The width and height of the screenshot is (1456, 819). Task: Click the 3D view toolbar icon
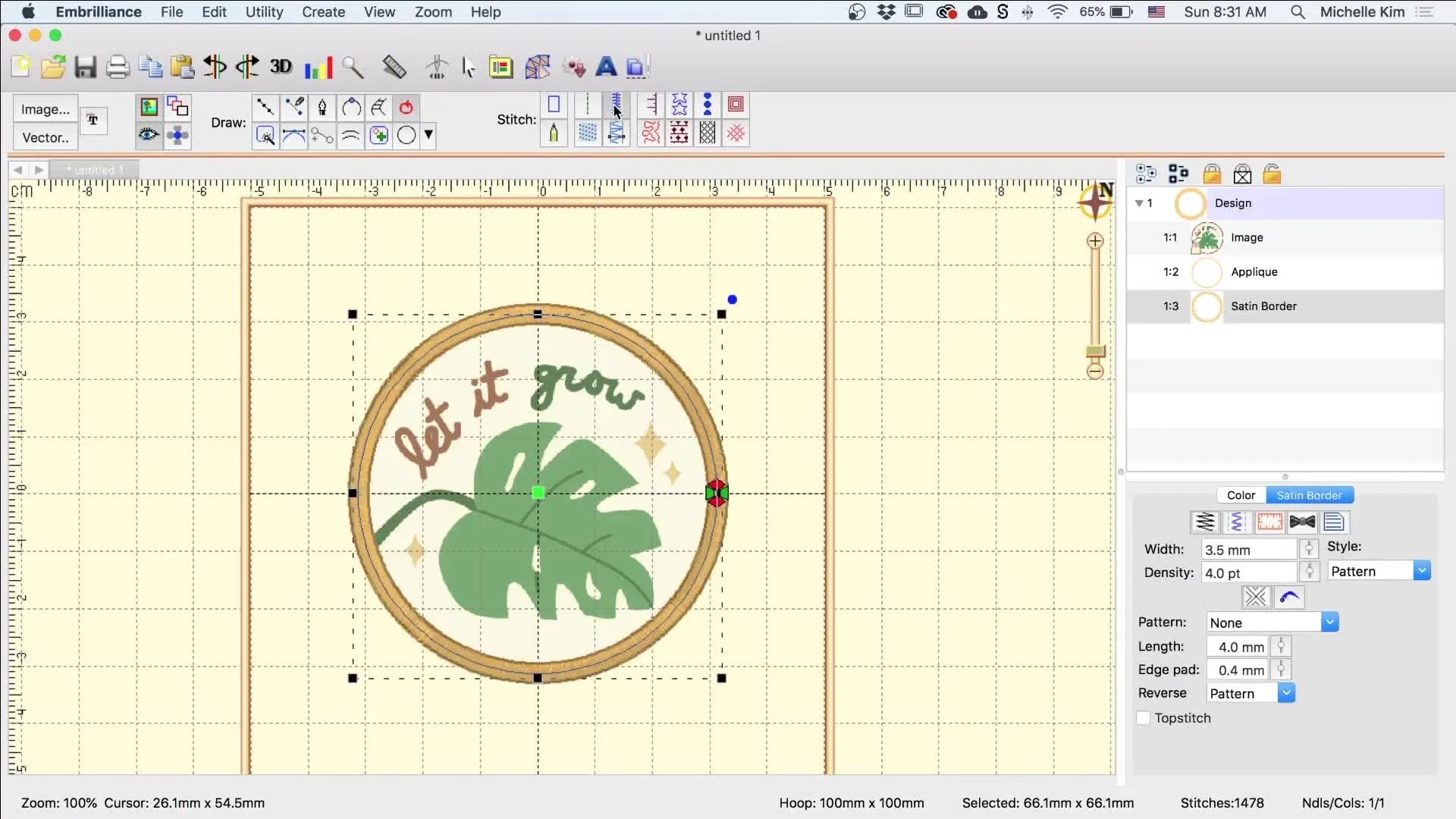281,67
